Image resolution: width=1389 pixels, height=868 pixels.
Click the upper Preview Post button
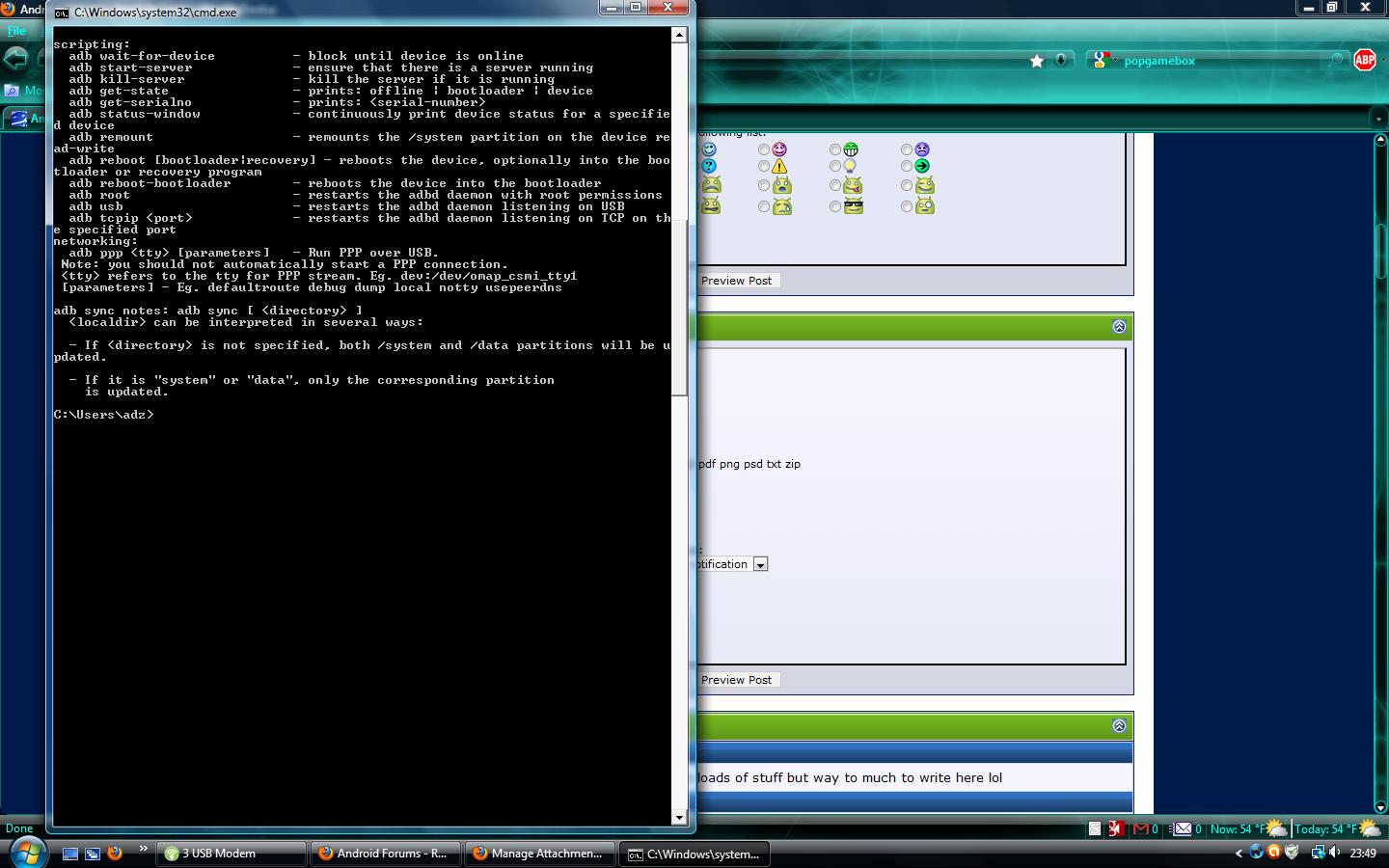click(x=736, y=281)
